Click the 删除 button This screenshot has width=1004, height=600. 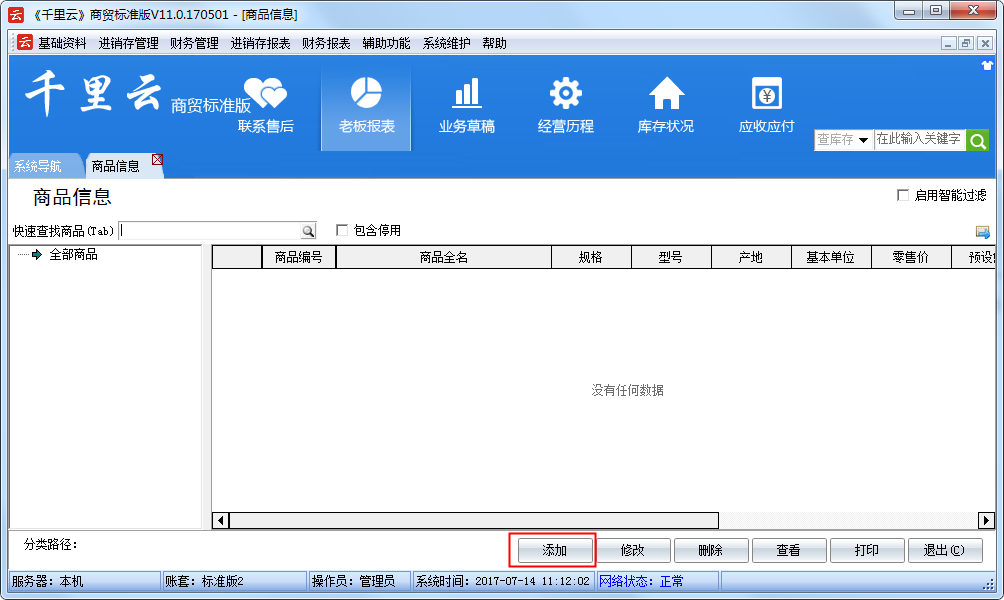tap(711, 550)
